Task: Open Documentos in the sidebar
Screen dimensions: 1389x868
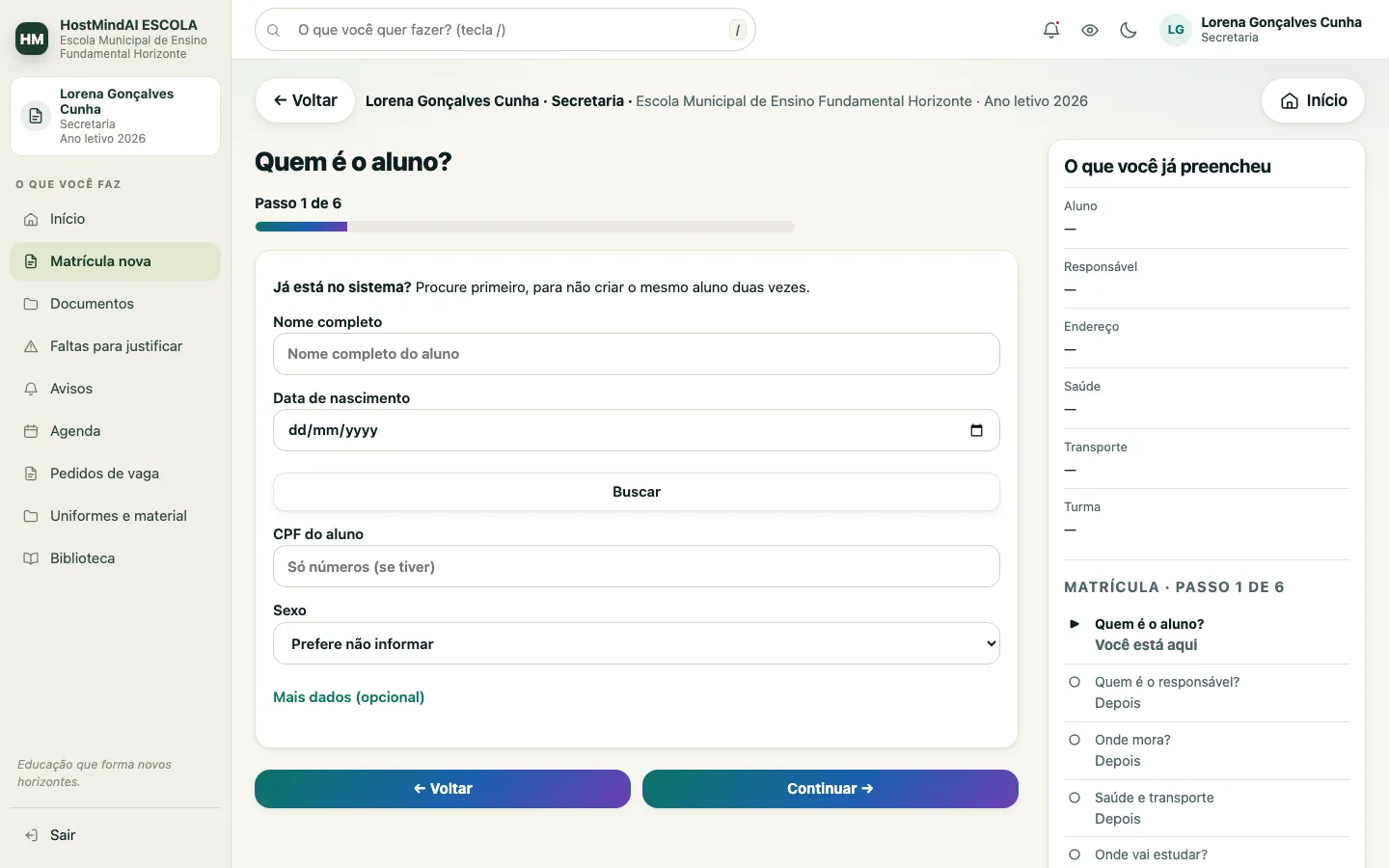Action: click(x=115, y=304)
